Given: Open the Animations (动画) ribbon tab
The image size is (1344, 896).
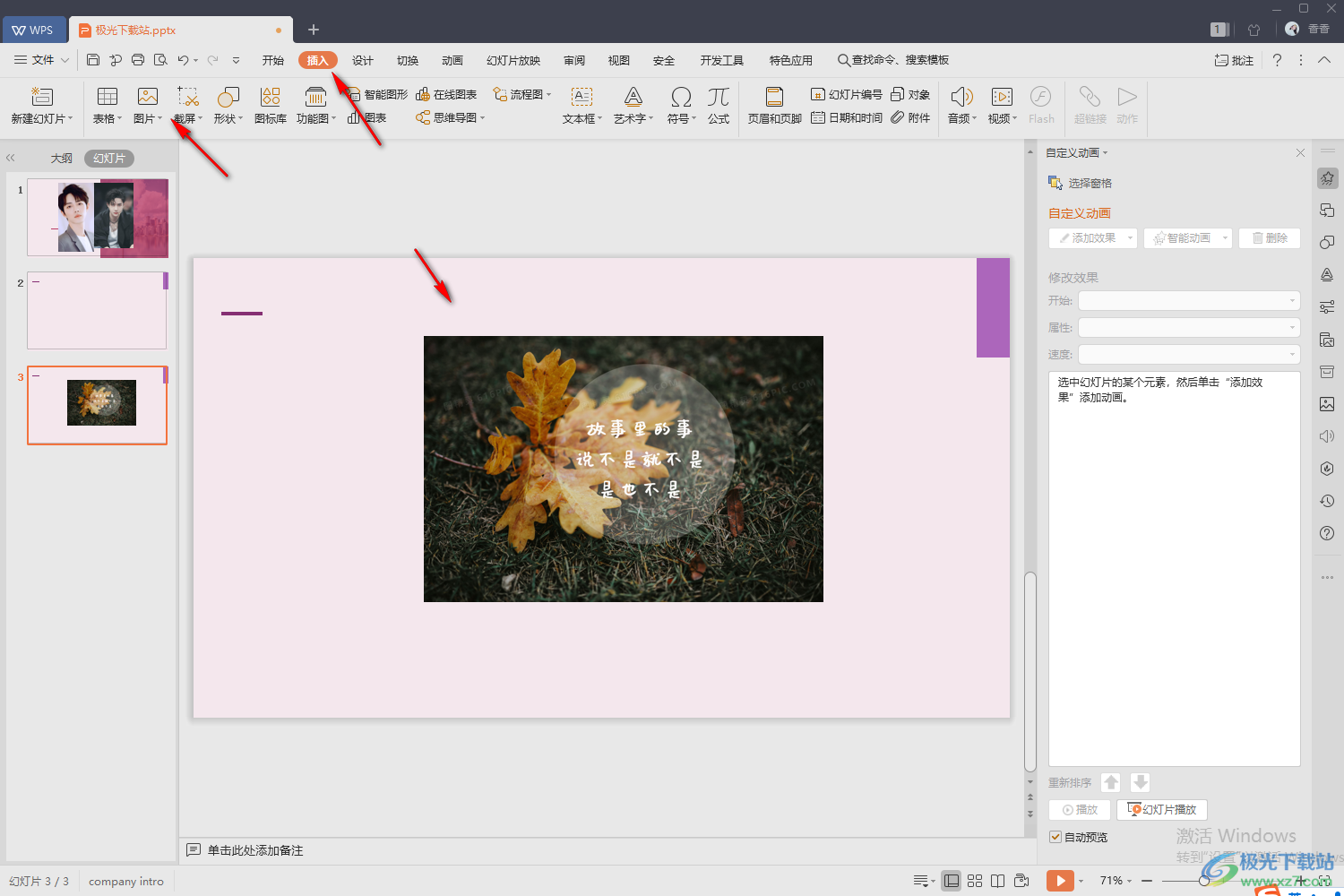Looking at the screenshot, I should click(452, 60).
